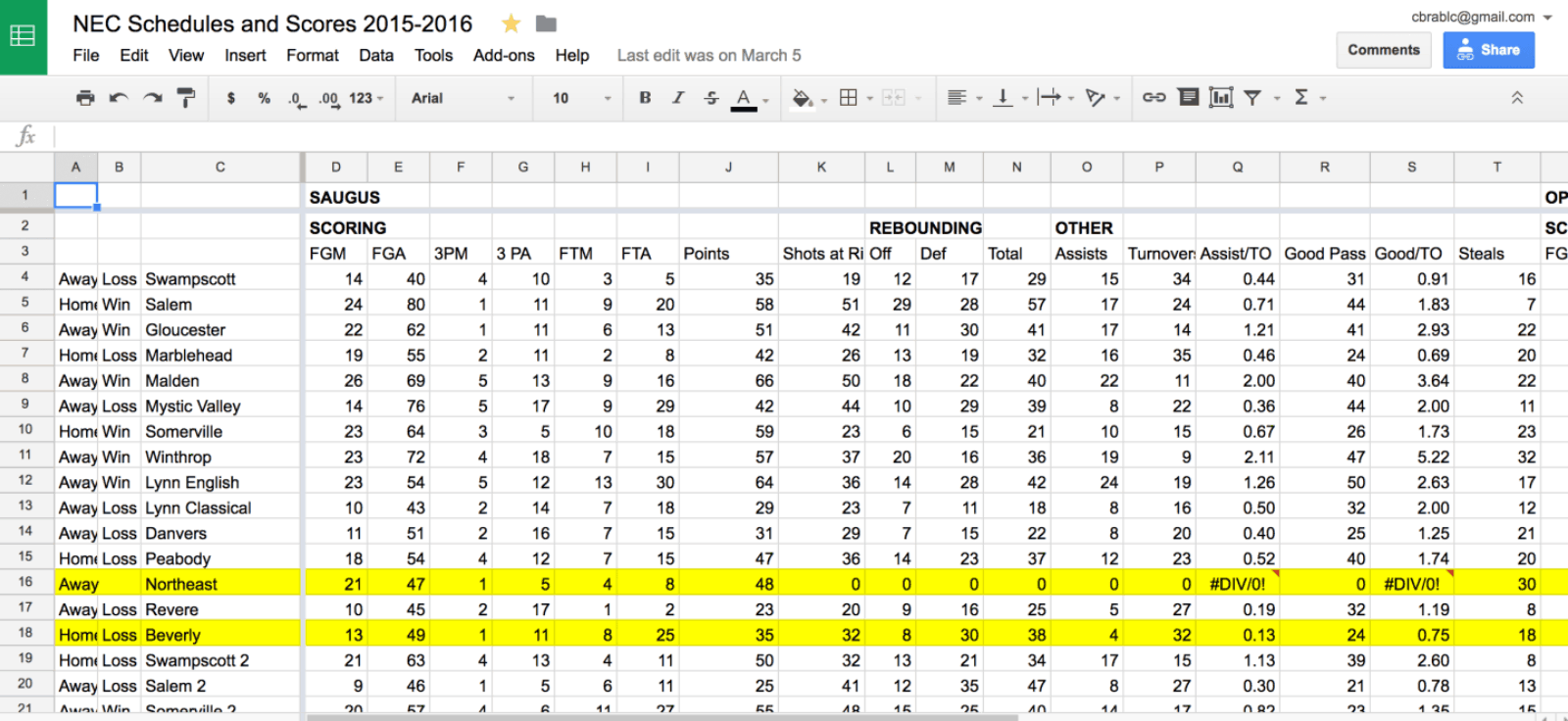
Task: Toggle italic formatting
Action: tap(678, 98)
